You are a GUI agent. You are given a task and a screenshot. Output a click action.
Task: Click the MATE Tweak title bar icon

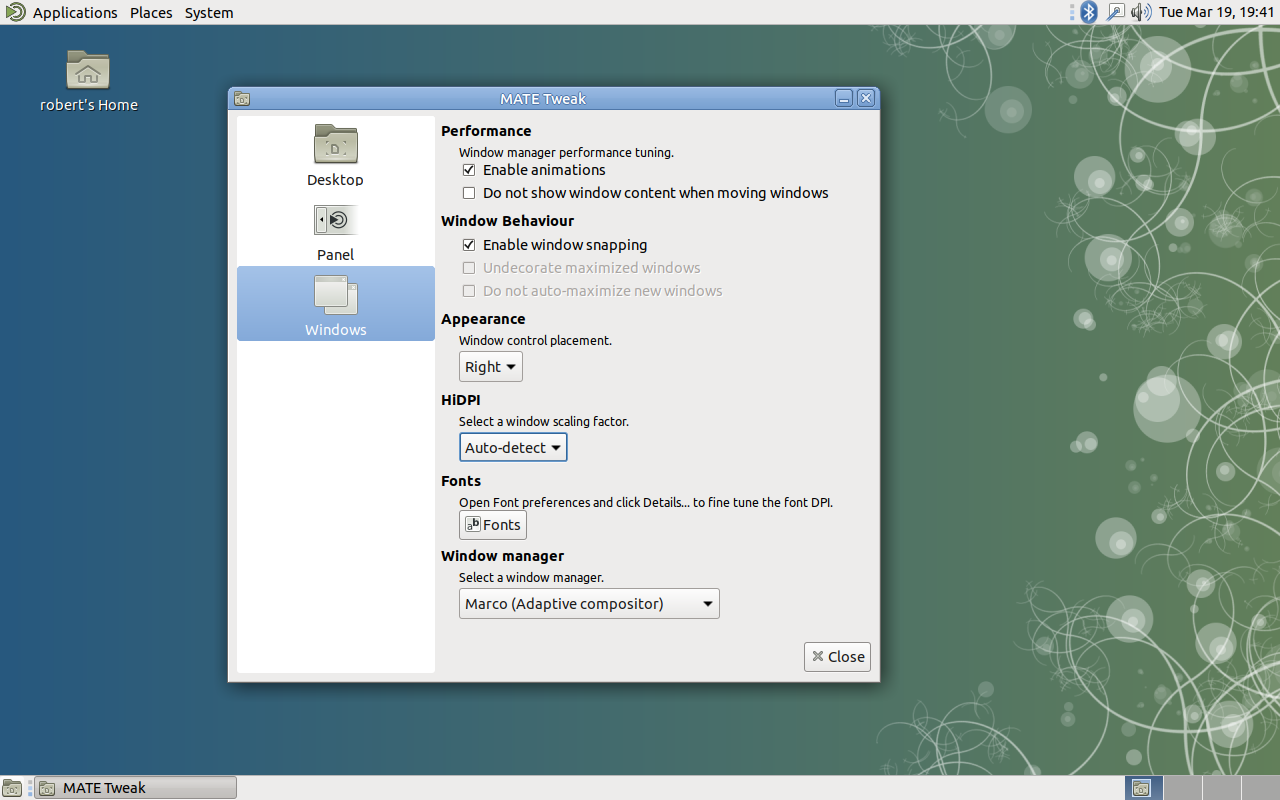pos(241,98)
